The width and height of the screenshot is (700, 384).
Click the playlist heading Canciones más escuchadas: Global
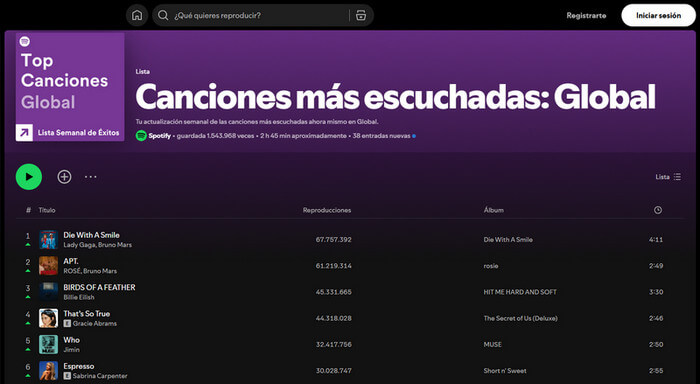pos(396,97)
